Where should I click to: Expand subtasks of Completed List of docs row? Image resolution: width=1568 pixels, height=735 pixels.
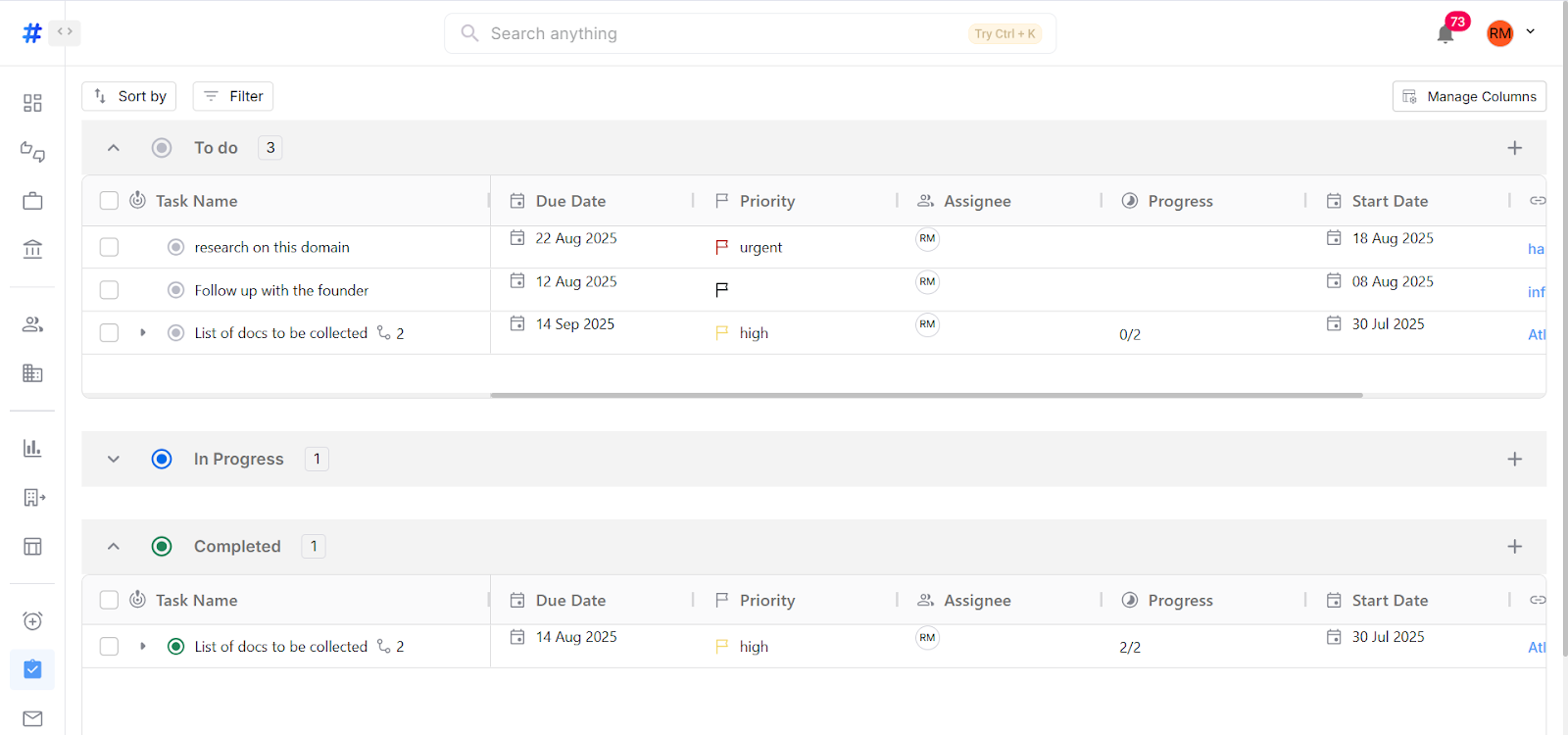143,647
